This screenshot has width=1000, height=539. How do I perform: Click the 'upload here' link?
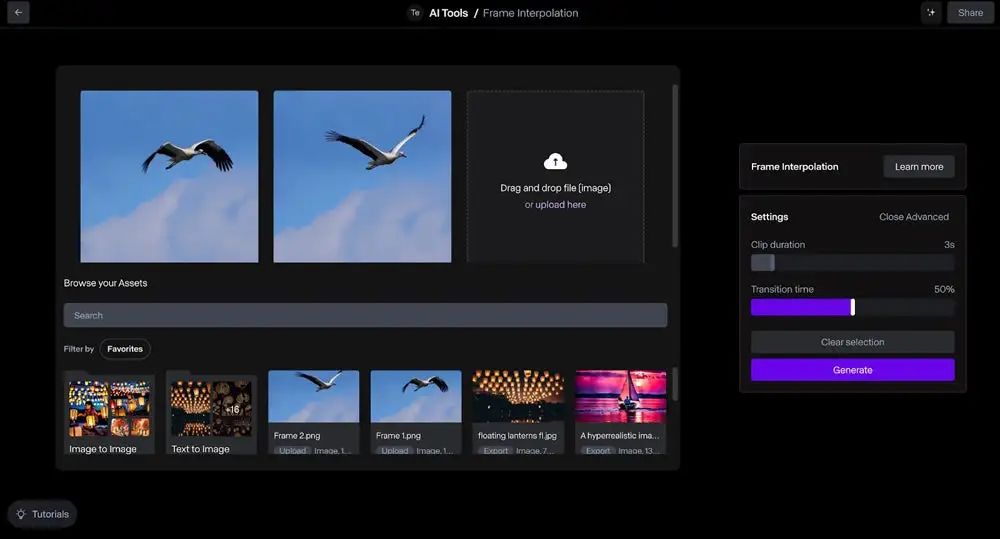tap(560, 205)
